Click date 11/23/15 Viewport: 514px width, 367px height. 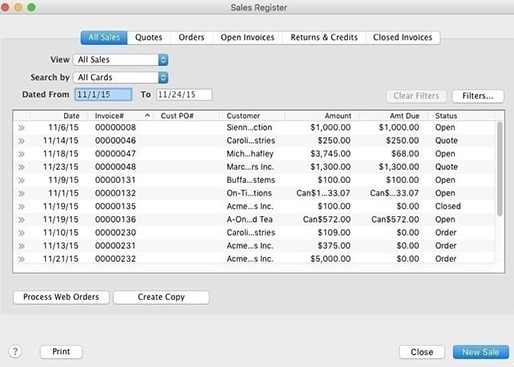click(61, 167)
